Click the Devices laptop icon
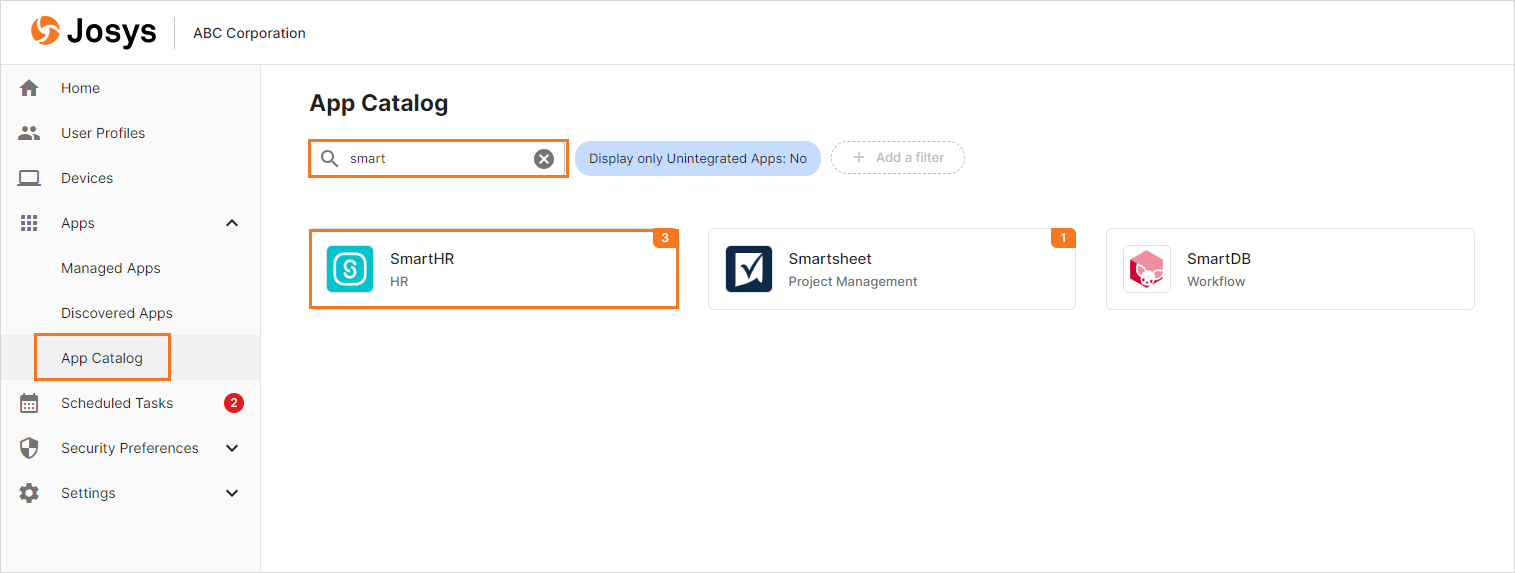The width and height of the screenshot is (1515, 573). coord(29,178)
